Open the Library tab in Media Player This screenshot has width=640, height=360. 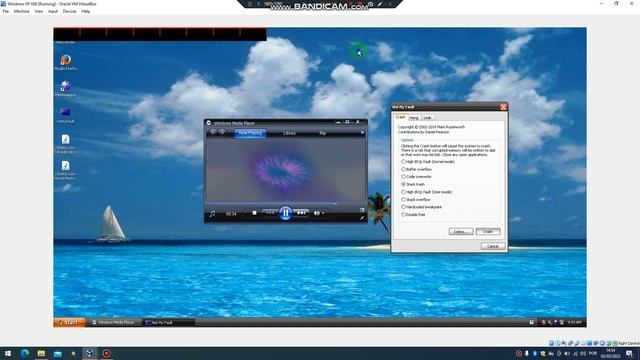(x=289, y=133)
